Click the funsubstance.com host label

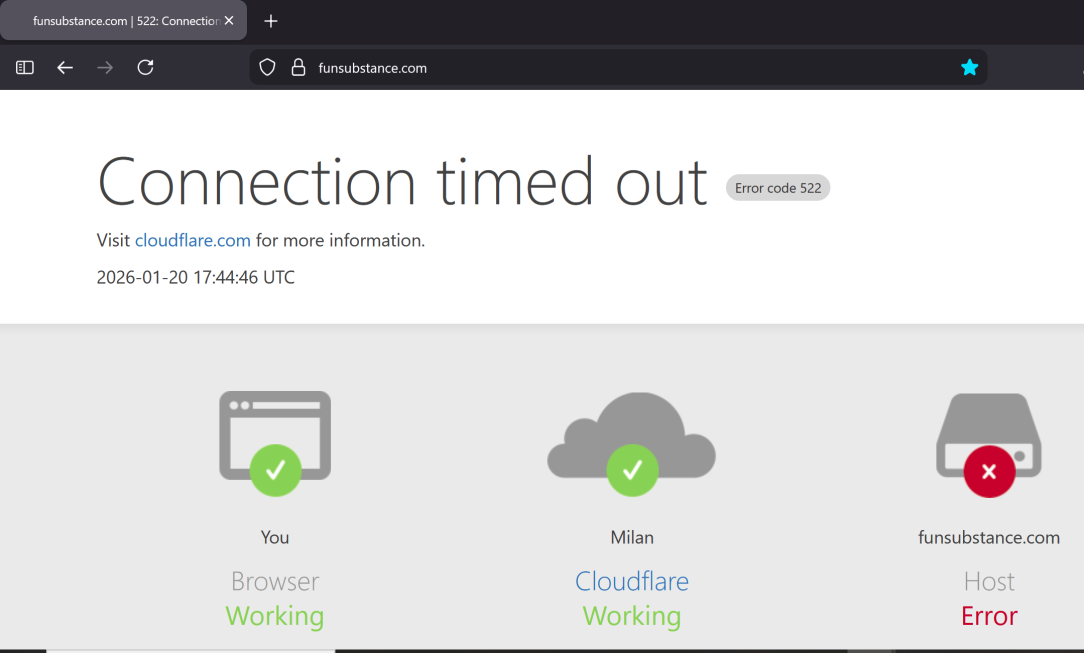click(x=989, y=538)
